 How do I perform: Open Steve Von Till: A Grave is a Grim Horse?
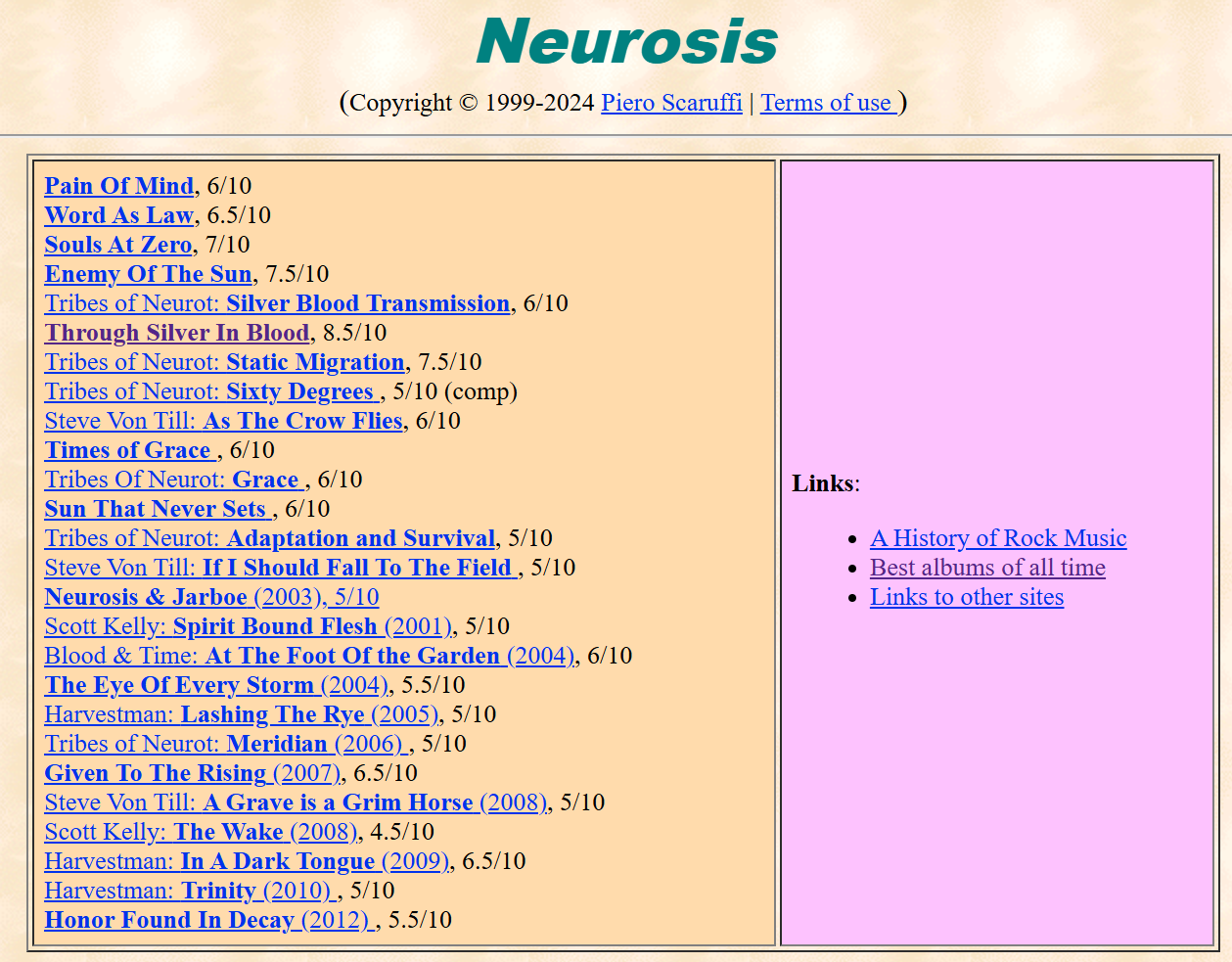[x=297, y=802]
